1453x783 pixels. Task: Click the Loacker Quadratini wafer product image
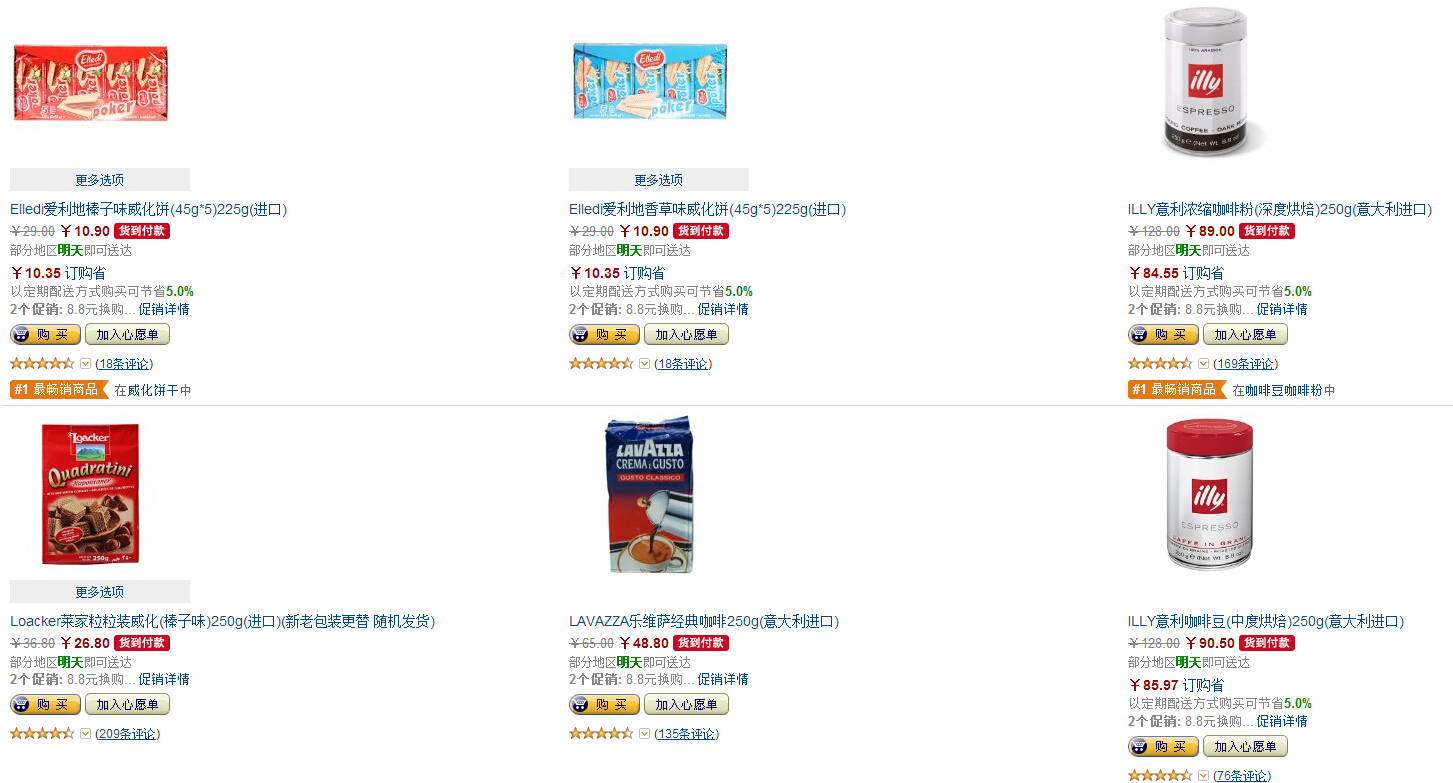pyautogui.click(x=90, y=494)
